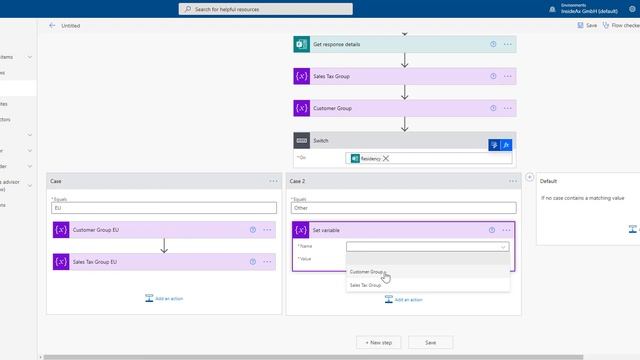The width and height of the screenshot is (640, 360).
Task: Open the Customer Group EU ellipsis menu
Action: coord(267,230)
